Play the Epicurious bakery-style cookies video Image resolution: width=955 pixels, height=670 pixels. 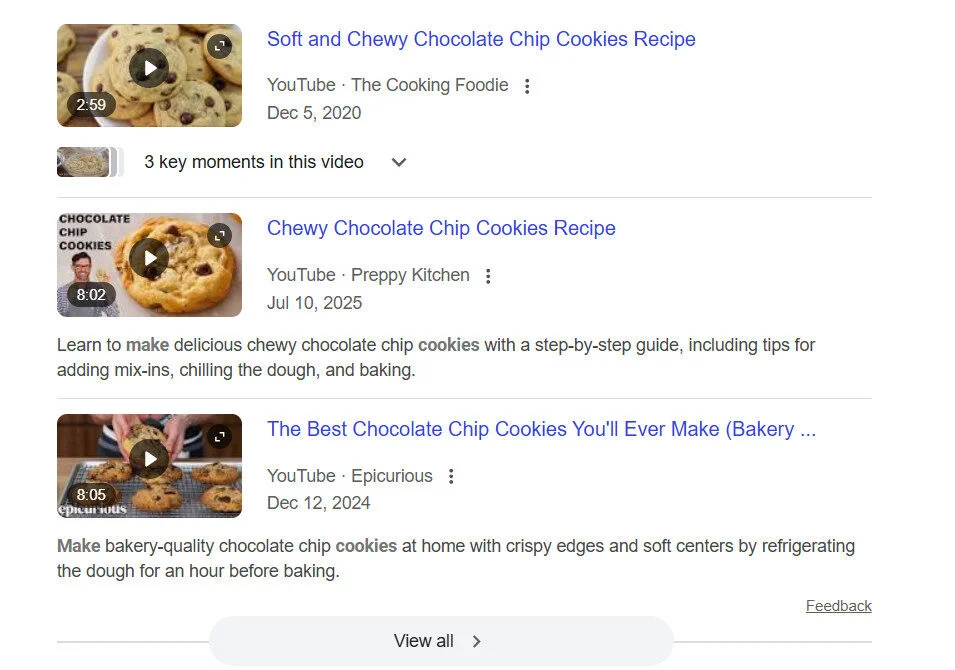(148, 458)
